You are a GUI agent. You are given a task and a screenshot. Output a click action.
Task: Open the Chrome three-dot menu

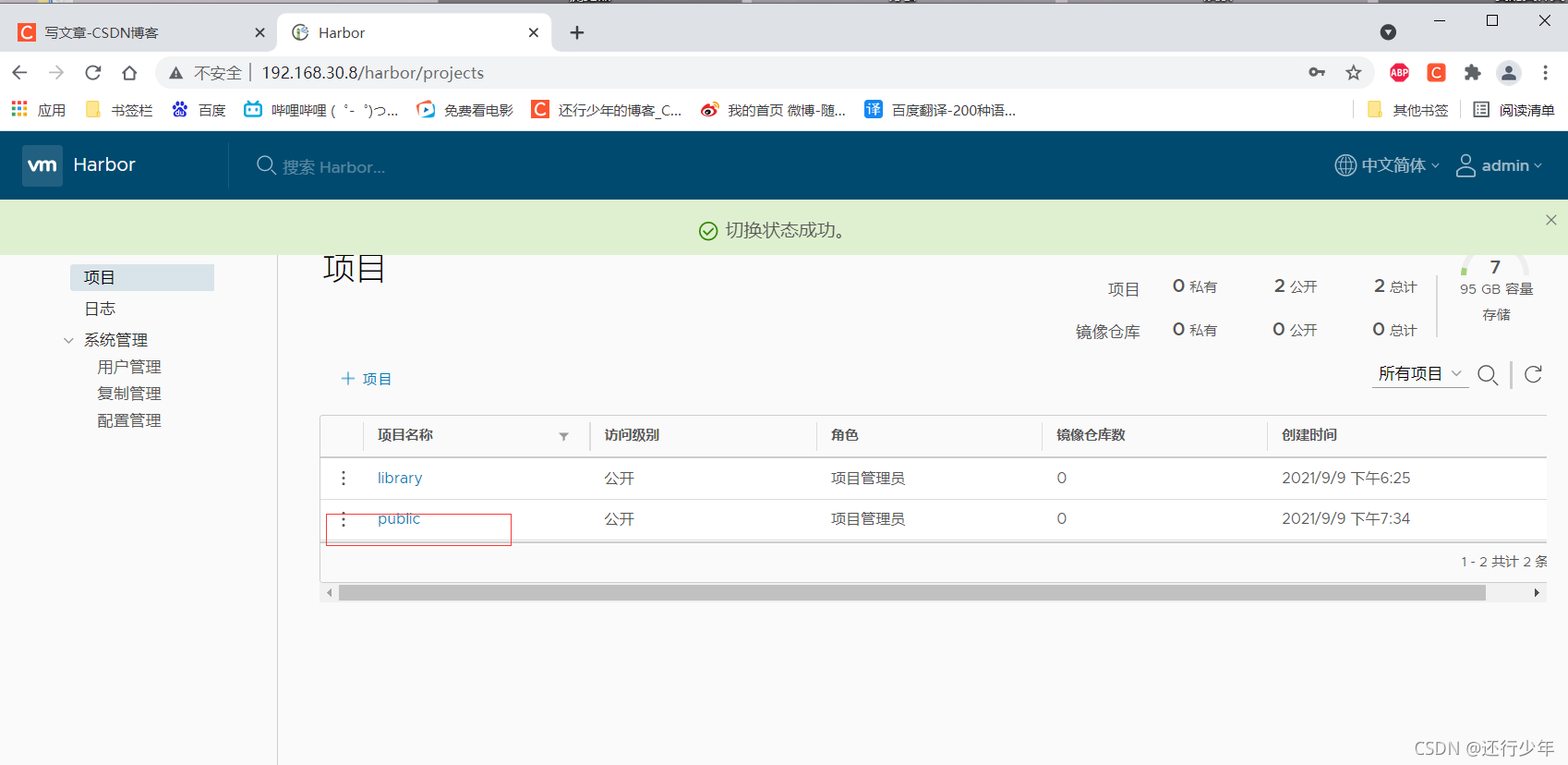coord(1545,72)
